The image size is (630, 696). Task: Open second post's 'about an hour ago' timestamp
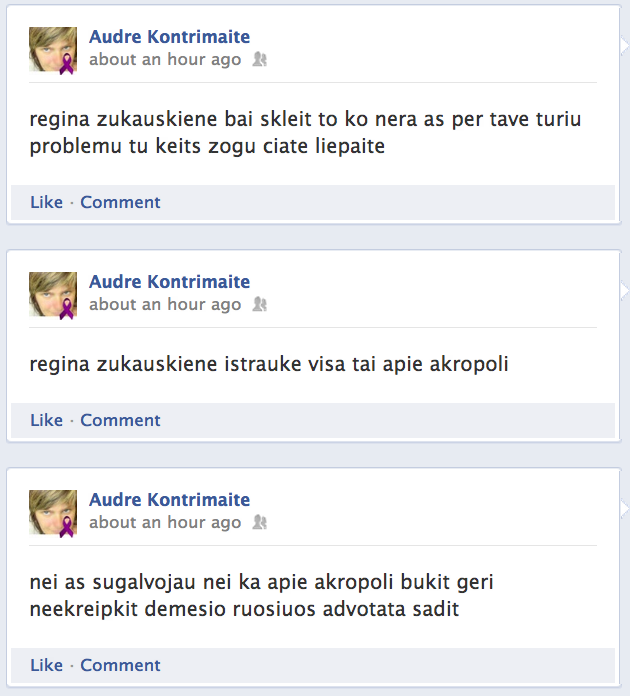pyautogui.click(x=165, y=304)
